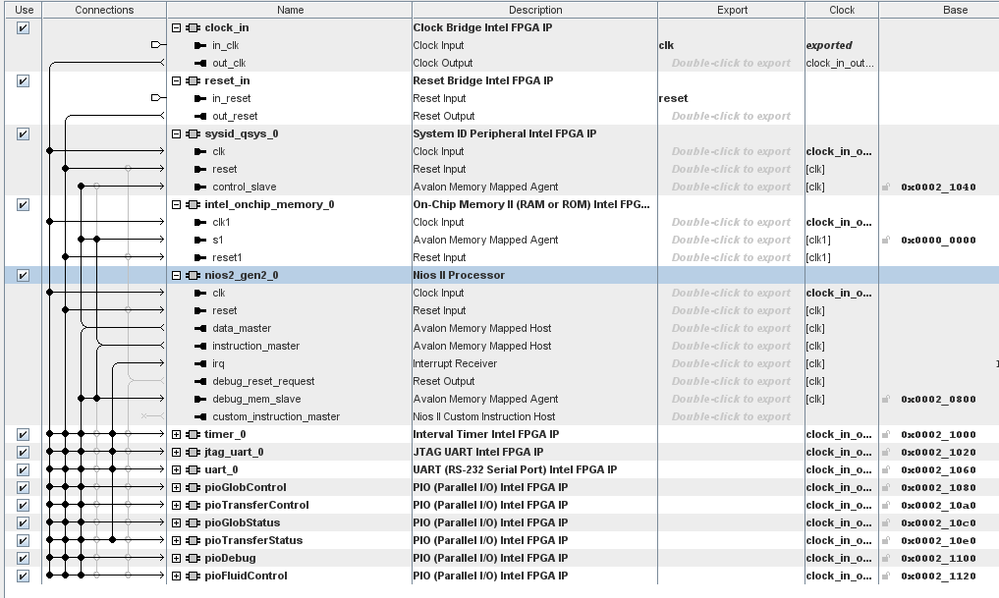Screen dimensions: 999x598
Task: Click the pioTransferControl chip icon
Action: (x=193, y=505)
